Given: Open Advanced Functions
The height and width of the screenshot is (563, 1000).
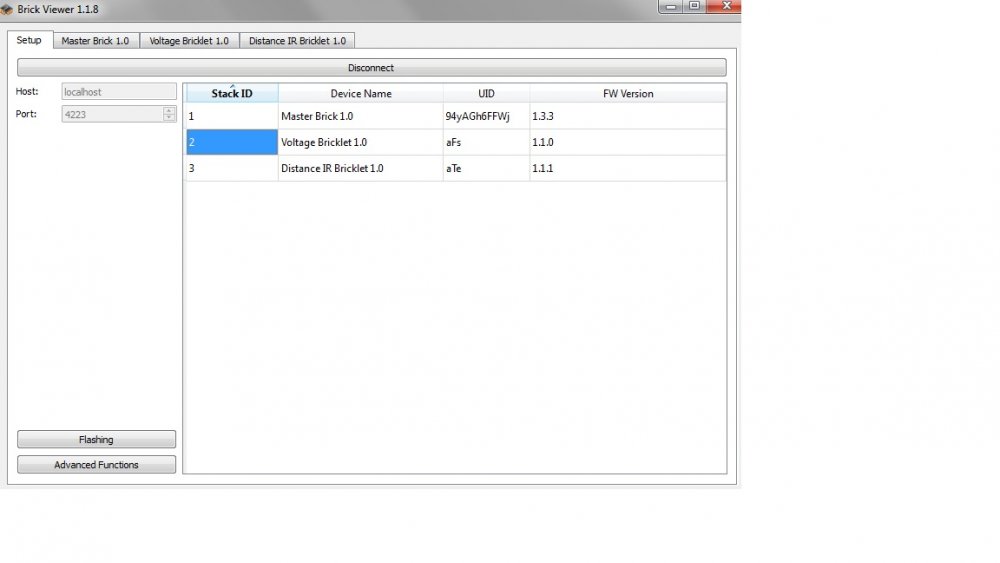Looking at the screenshot, I should point(96,465).
